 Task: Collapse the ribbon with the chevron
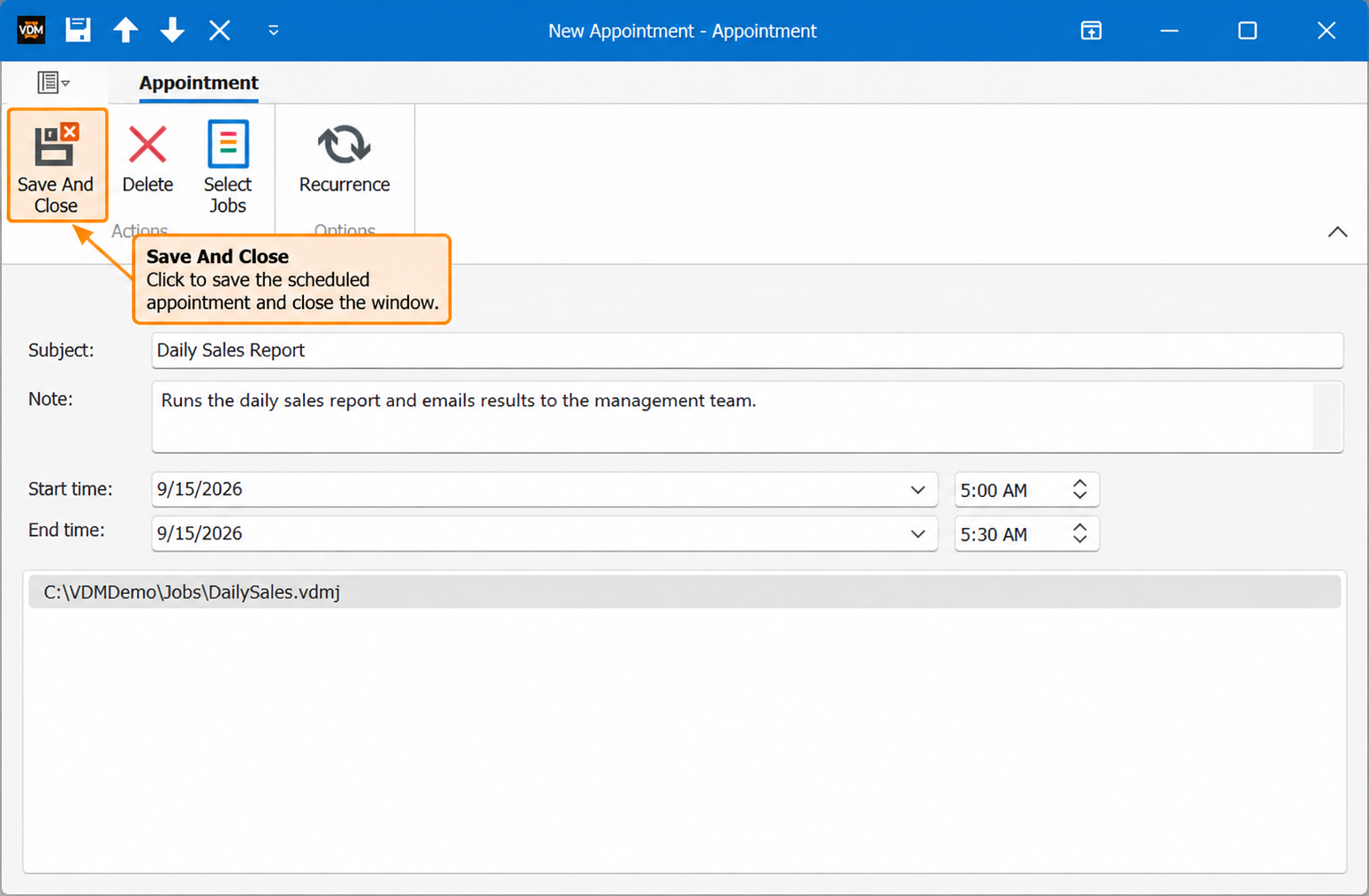(x=1337, y=232)
